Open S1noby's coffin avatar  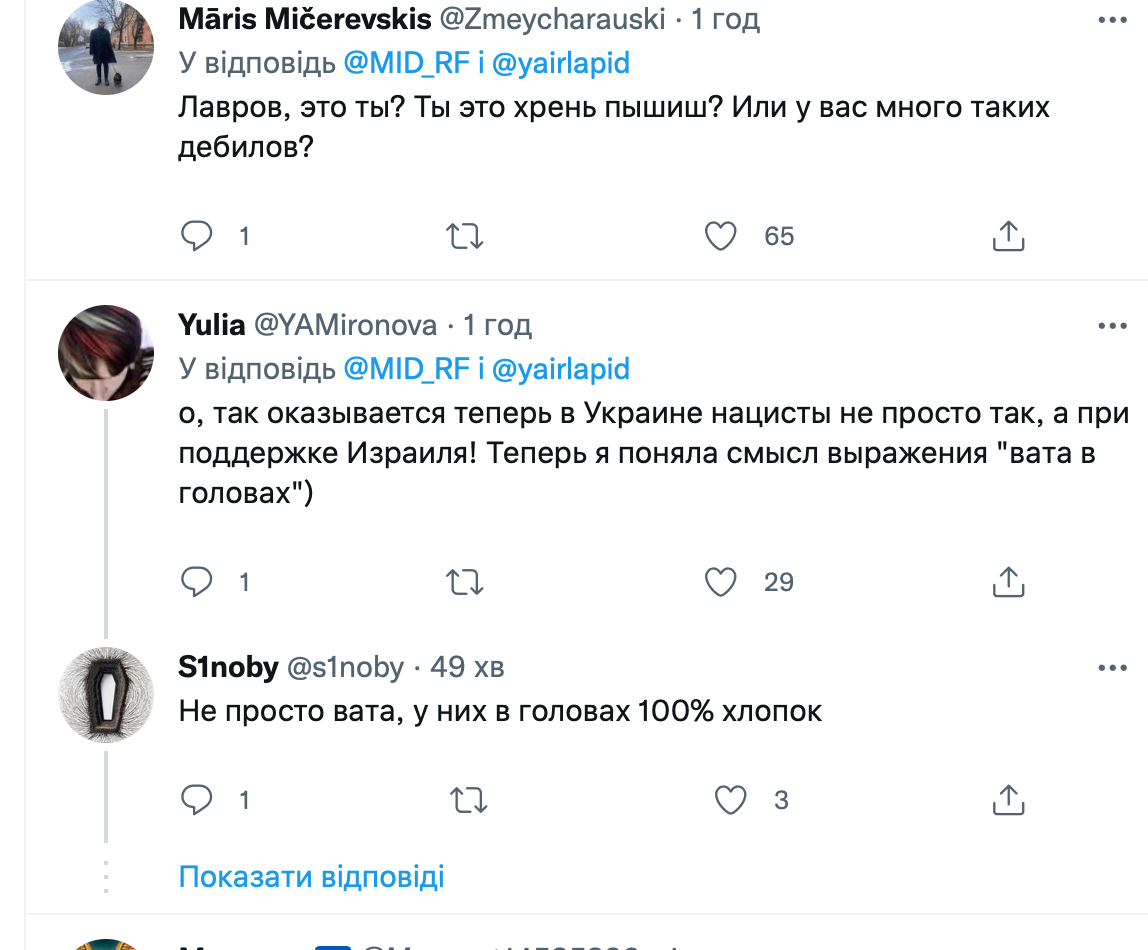pyautogui.click(x=106, y=695)
